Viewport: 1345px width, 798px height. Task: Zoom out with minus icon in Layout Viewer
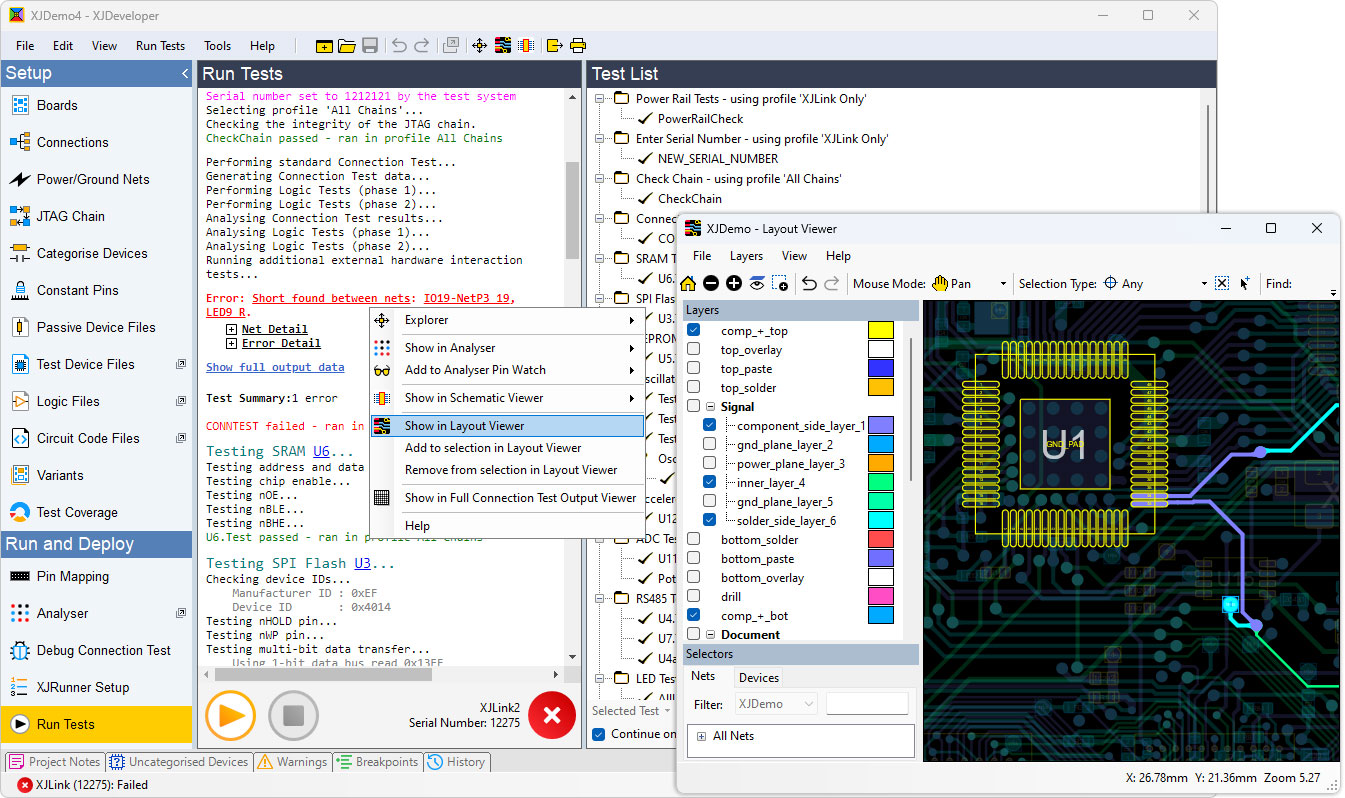click(x=711, y=284)
